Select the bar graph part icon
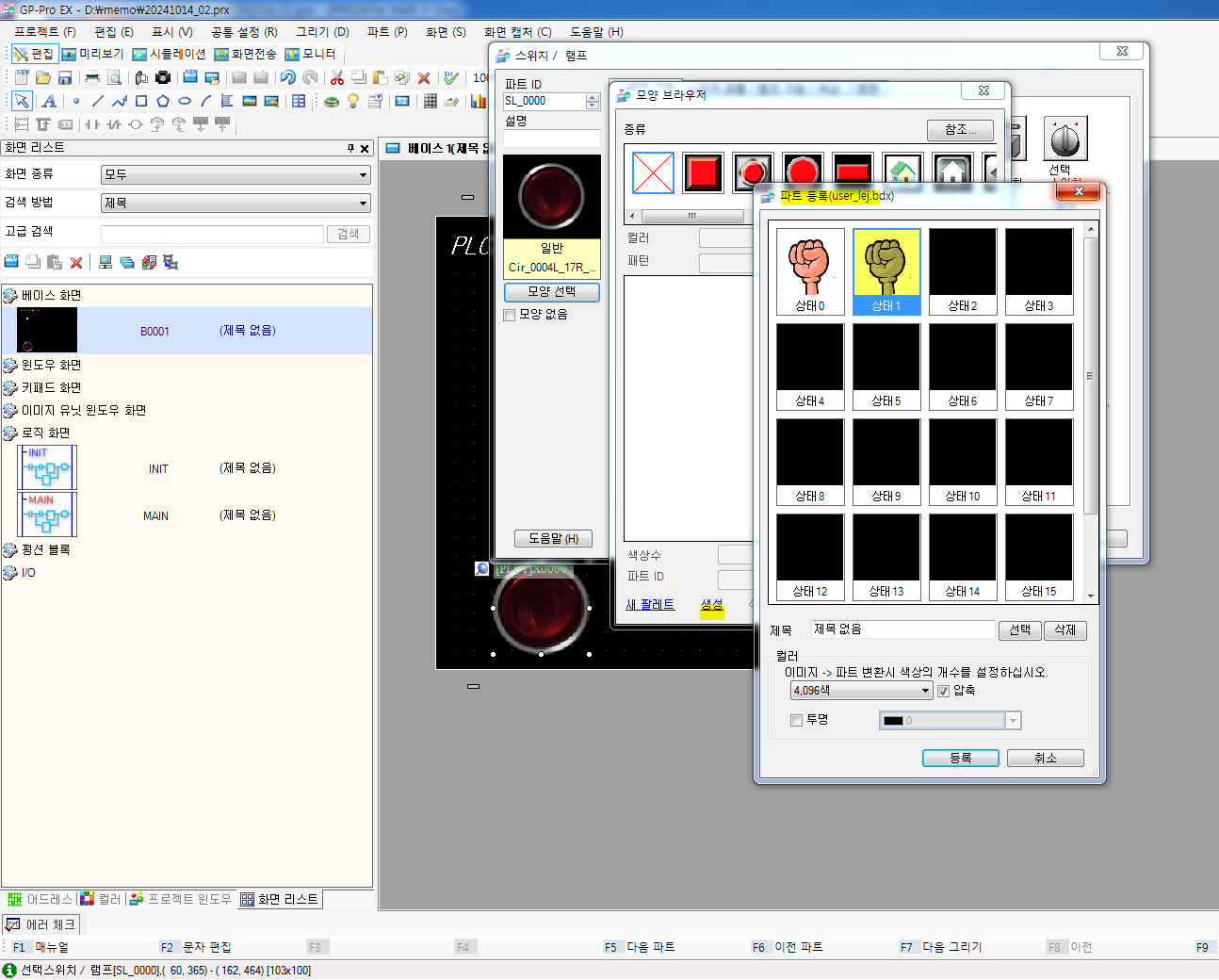The height and width of the screenshot is (980, 1219). click(x=479, y=101)
